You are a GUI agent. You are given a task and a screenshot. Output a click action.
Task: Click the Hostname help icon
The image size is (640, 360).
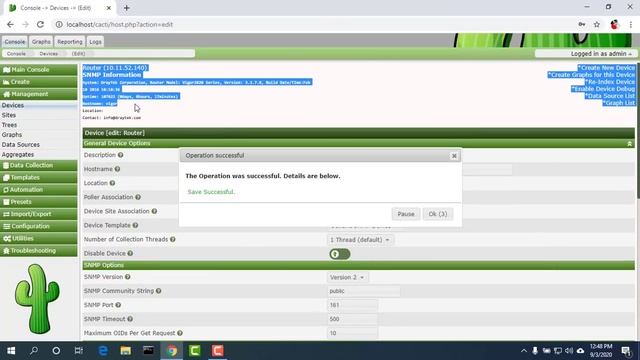coord(117,169)
